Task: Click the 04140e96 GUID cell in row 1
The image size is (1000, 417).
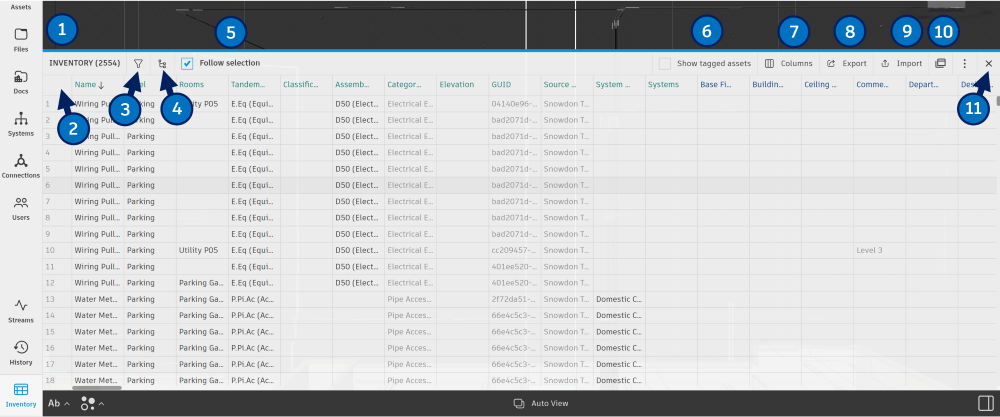Action: click(515, 103)
